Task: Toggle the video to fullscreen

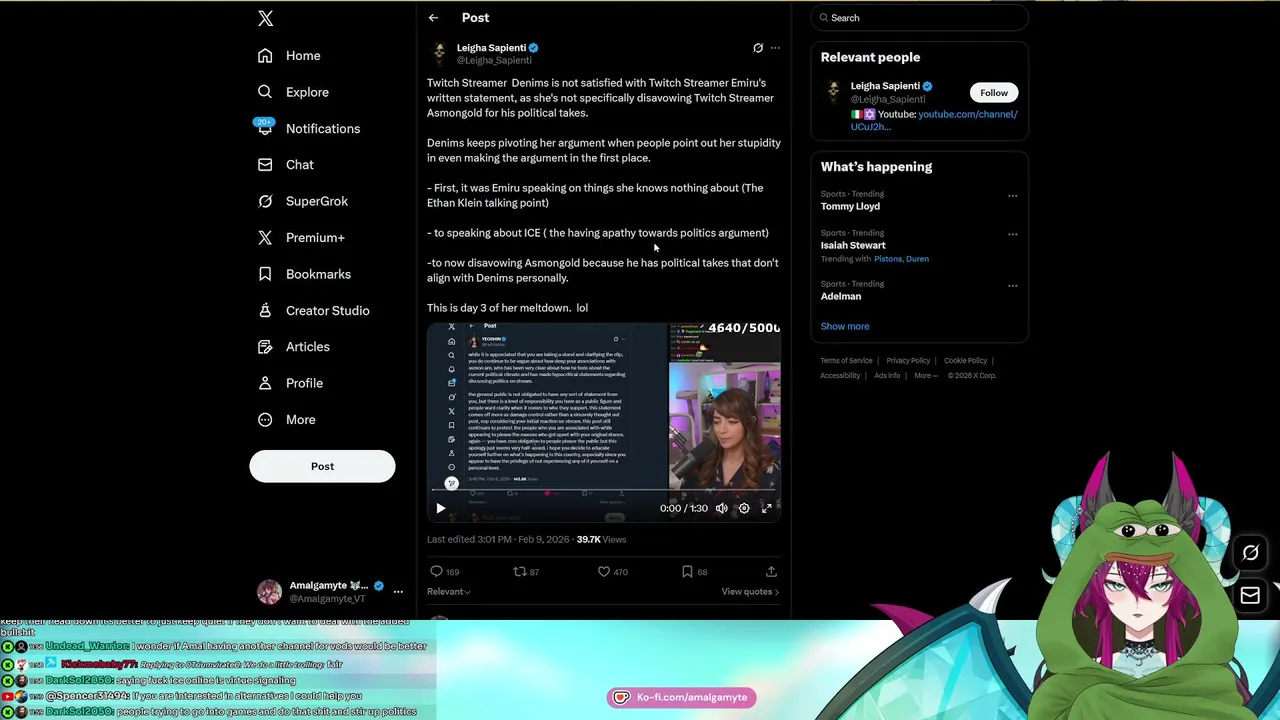Action: pyautogui.click(x=767, y=508)
